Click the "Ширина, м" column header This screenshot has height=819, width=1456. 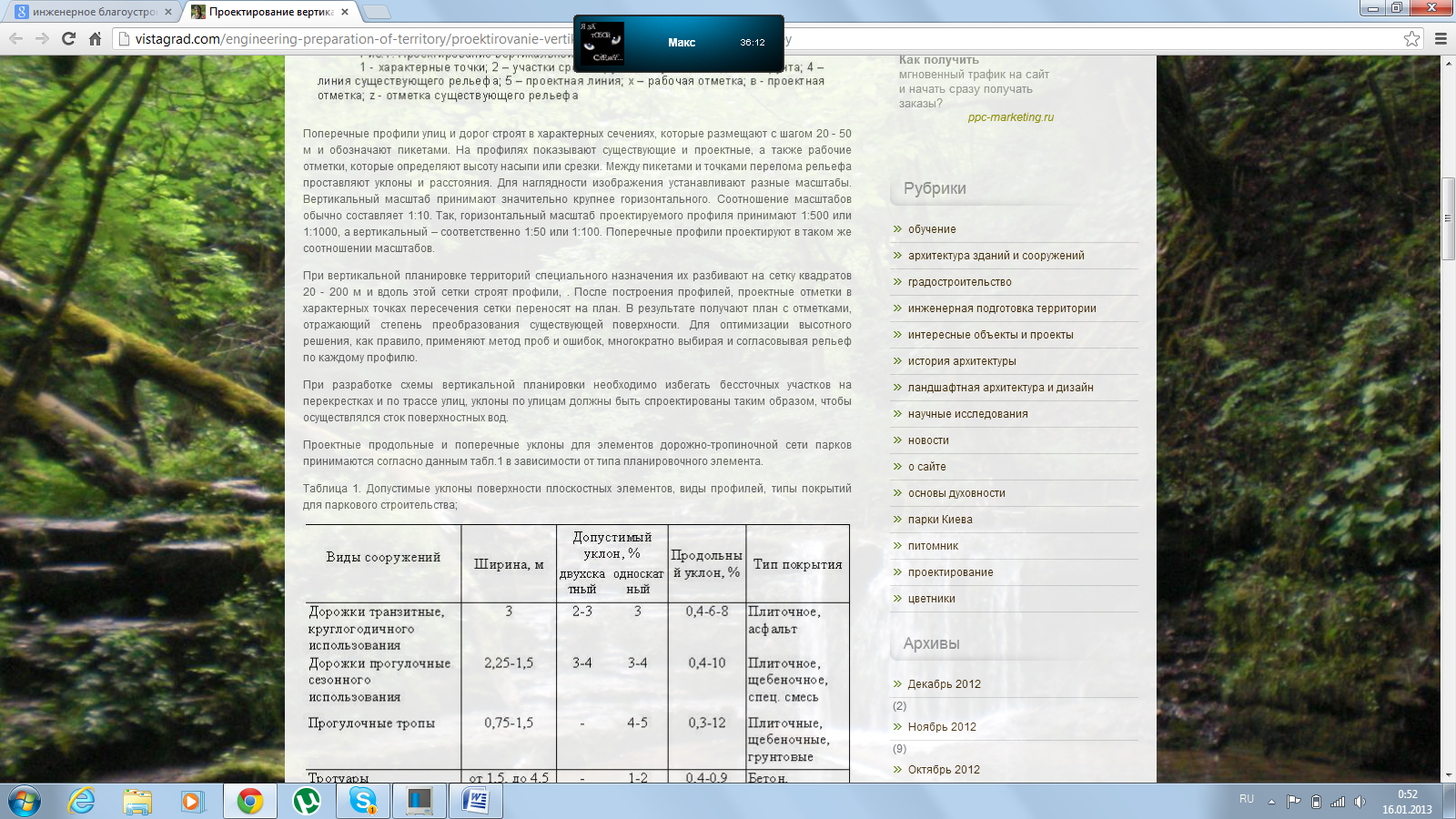point(509,564)
